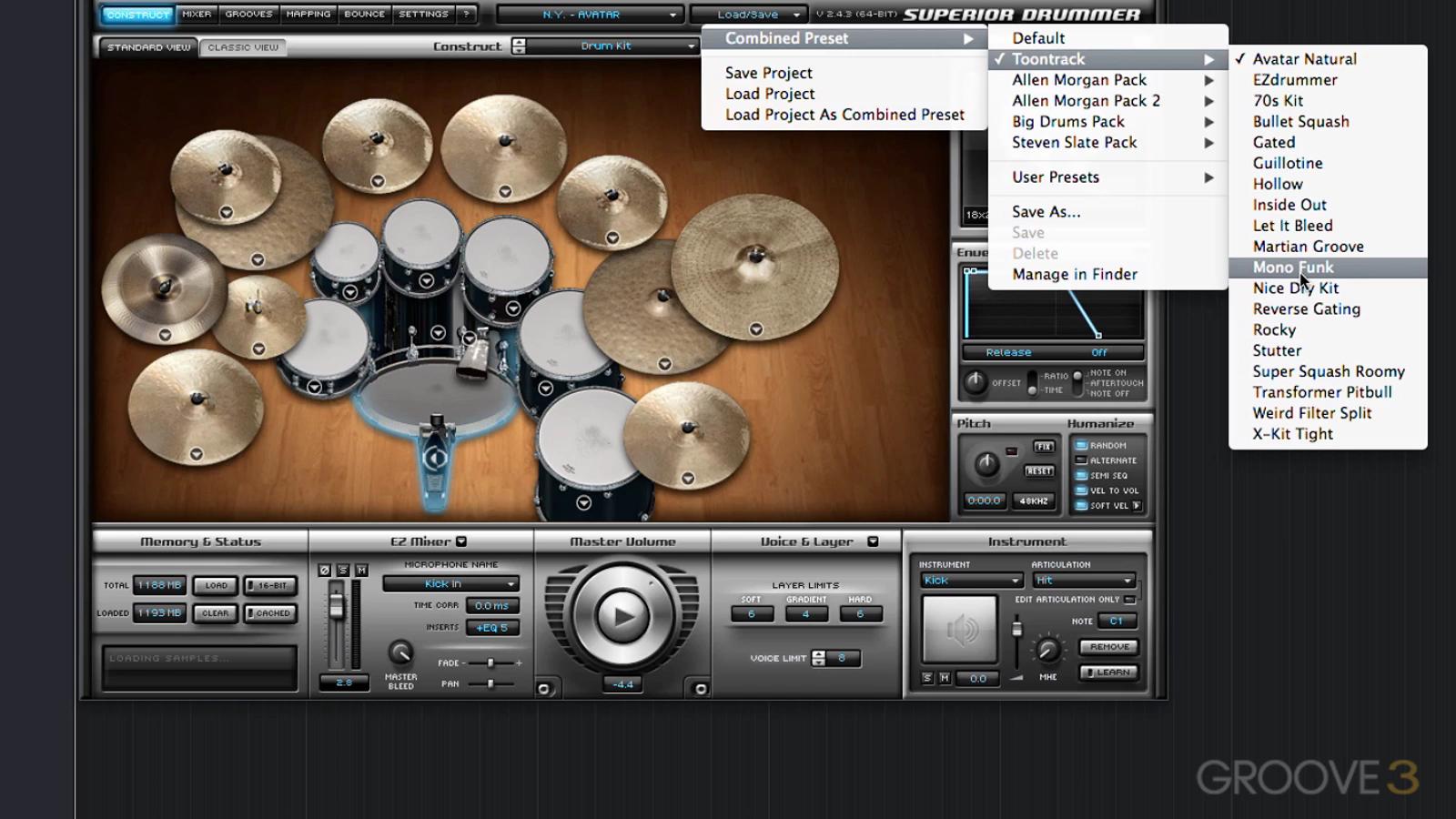This screenshot has width=1456, height=819.
Task: Toggle the Alternate humanize option
Action: coord(1082,460)
